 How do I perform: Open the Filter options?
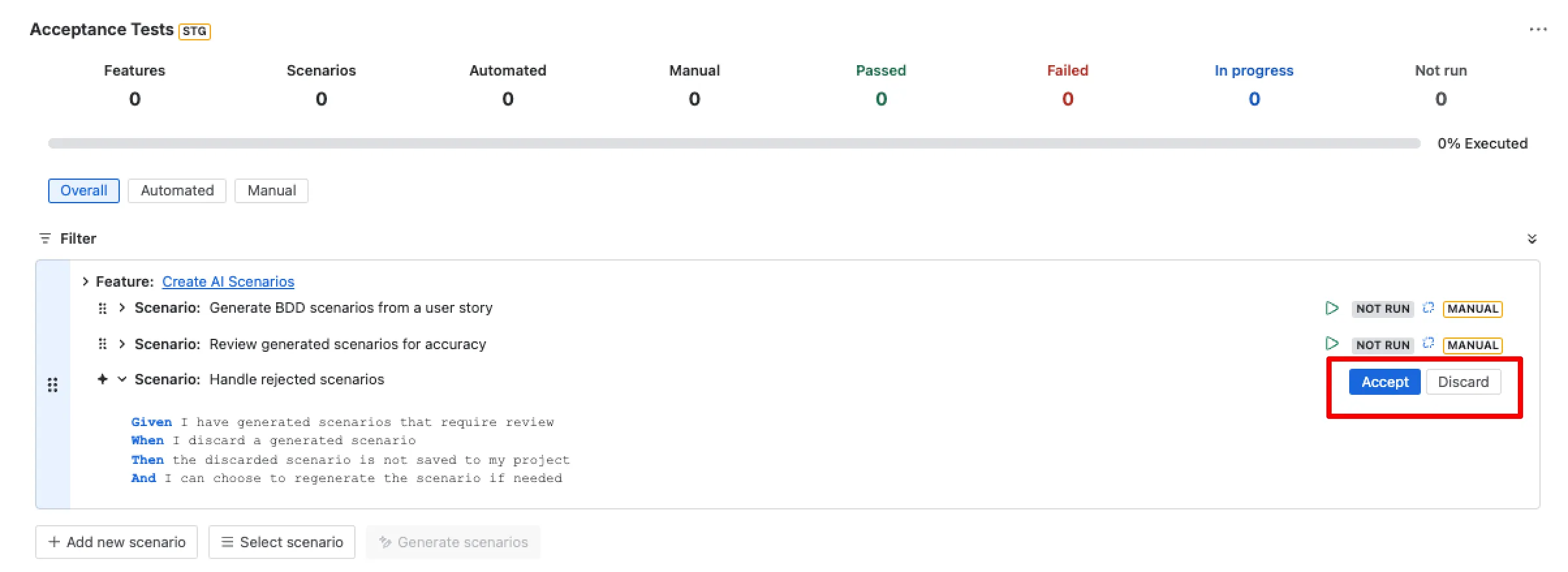[x=68, y=238]
